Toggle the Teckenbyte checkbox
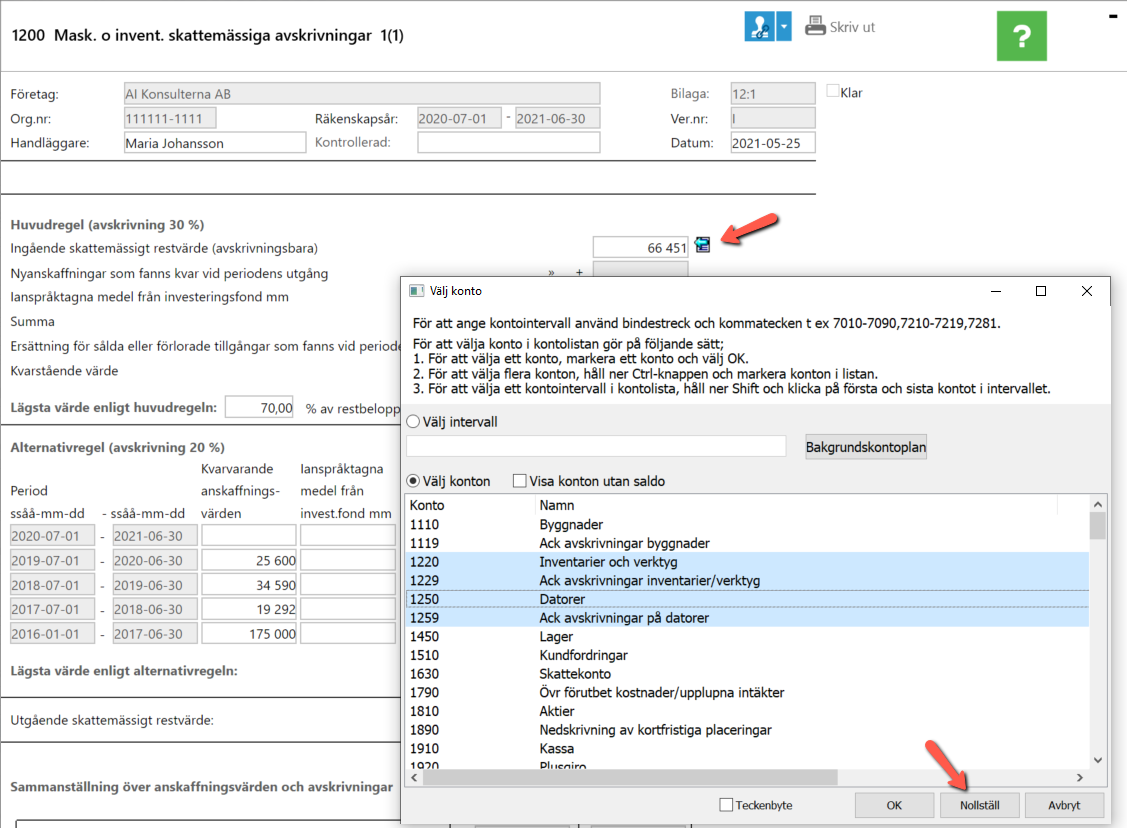The image size is (1127, 828). (x=726, y=805)
